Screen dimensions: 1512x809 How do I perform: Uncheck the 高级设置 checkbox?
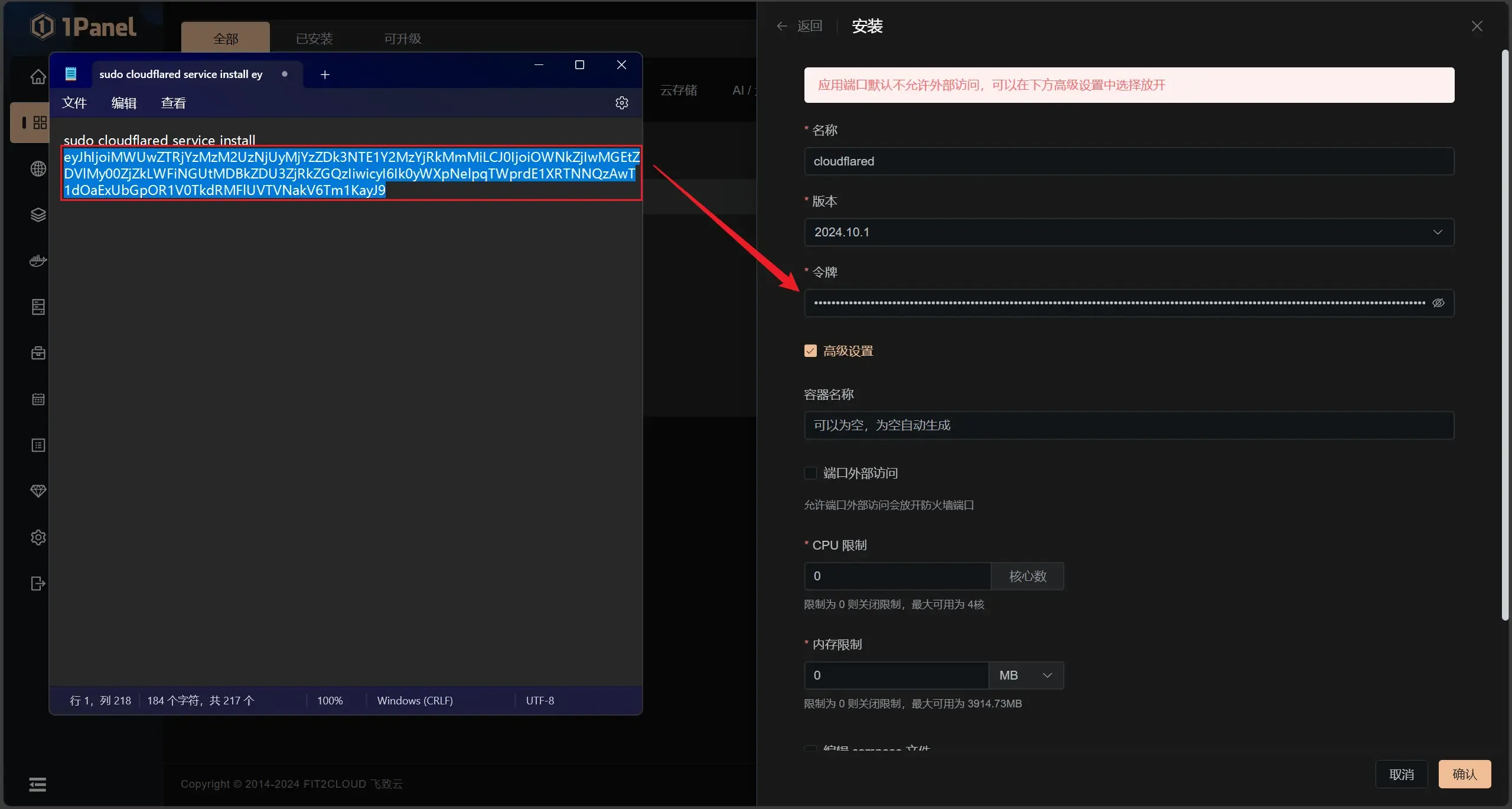(x=810, y=351)
